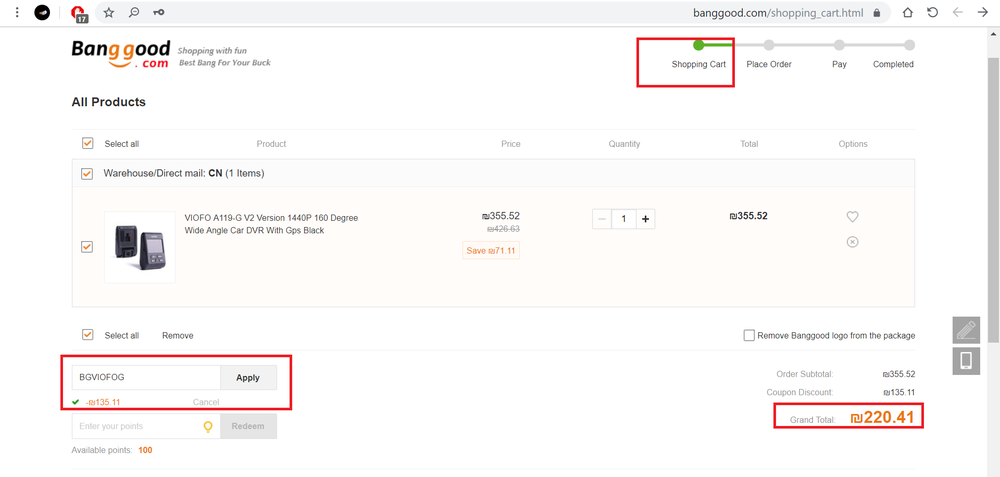The height and width of the screenshot is (477, 1000).
Task: Open the browser three-dot menu
Action: [x=17, y=12]
